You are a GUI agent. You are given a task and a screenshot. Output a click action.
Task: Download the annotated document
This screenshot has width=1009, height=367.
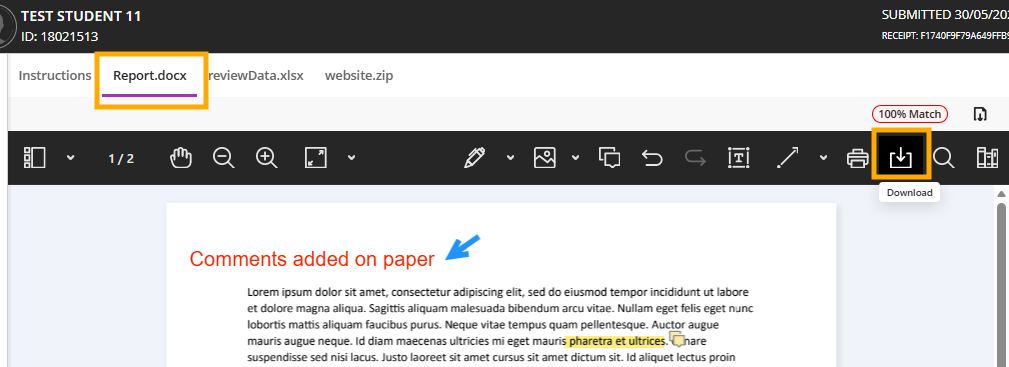(901, 158)
